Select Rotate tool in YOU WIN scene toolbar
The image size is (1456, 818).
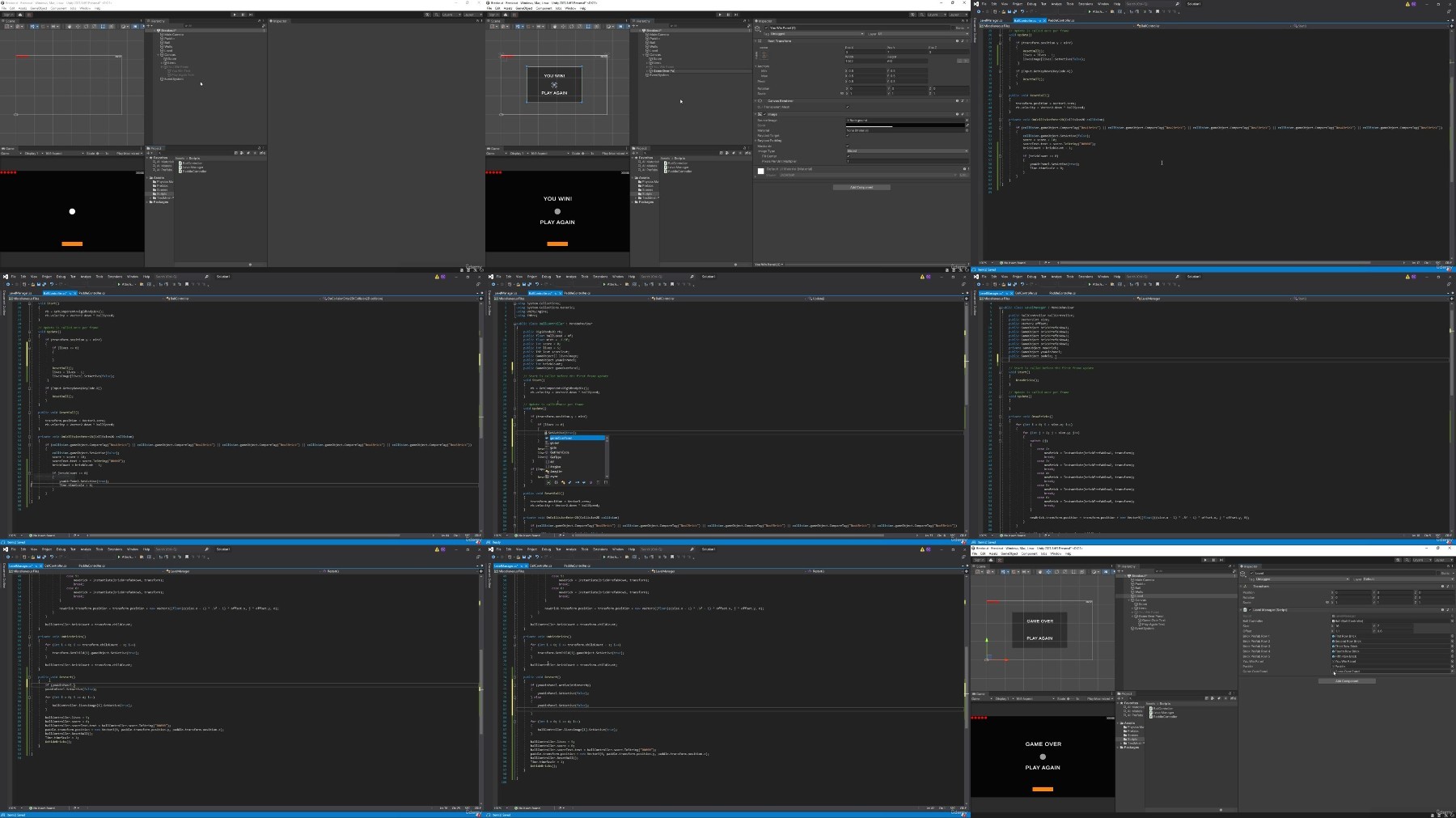572,26
